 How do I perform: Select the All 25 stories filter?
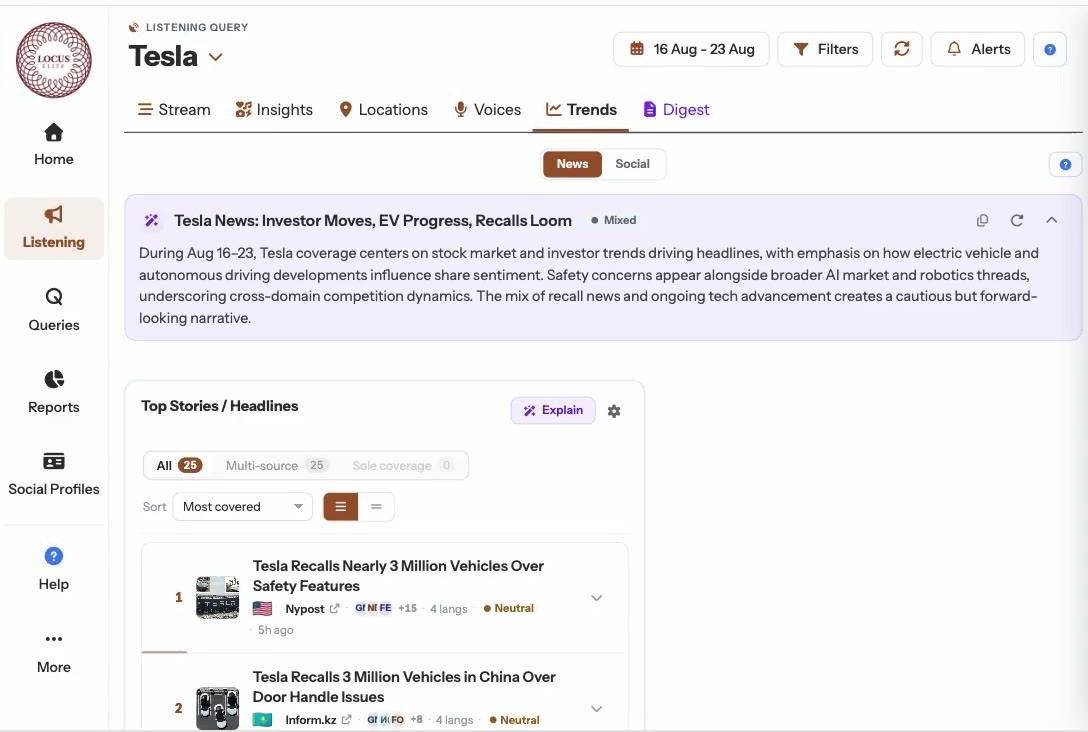tap(179, 466)
